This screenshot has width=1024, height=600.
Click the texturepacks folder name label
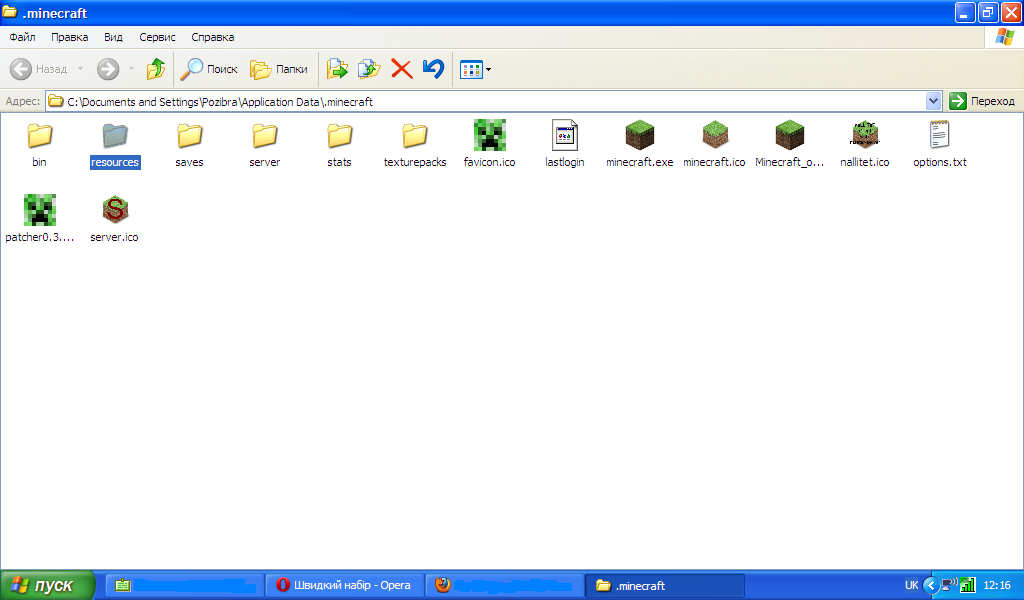[x=415, y=162]
